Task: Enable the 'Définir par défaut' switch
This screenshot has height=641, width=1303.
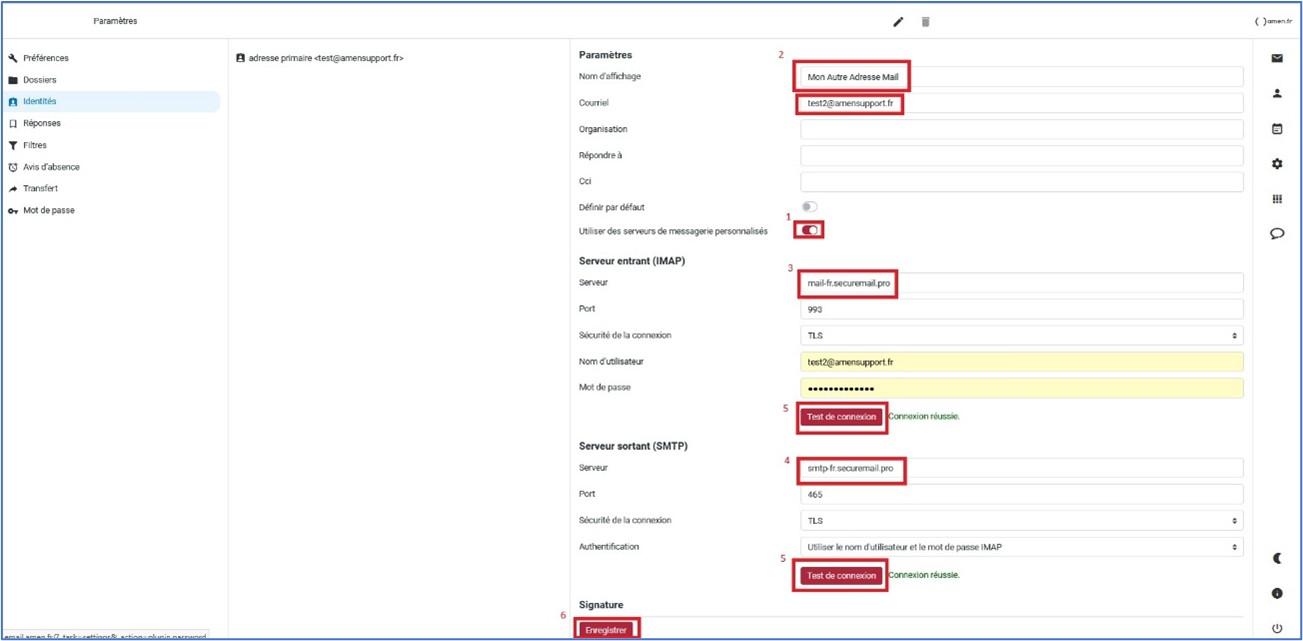Action: [809, 207]
